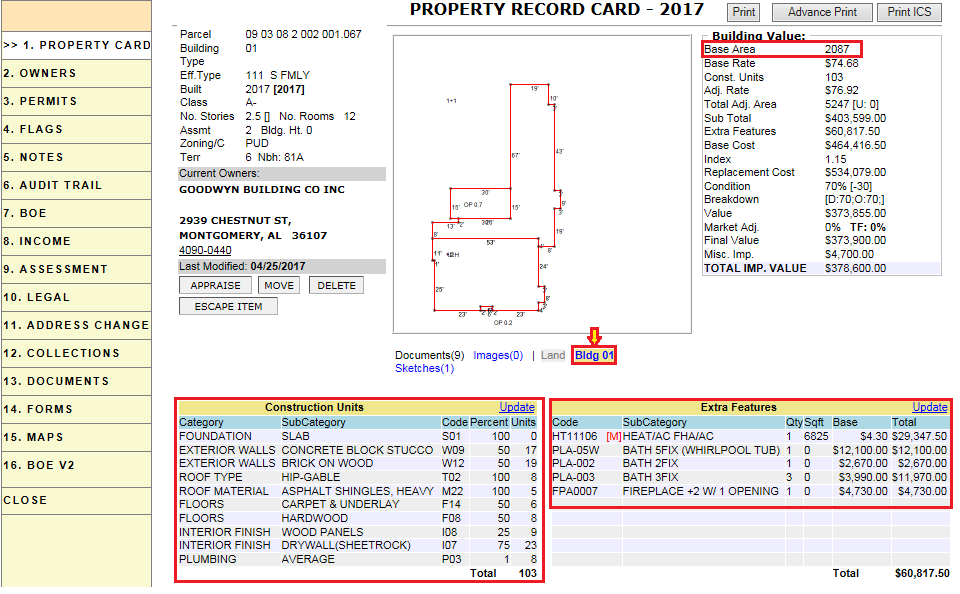Click the Print button
Image resolution: width=960 pixels, height=594 pixels.
click(743, 12)
